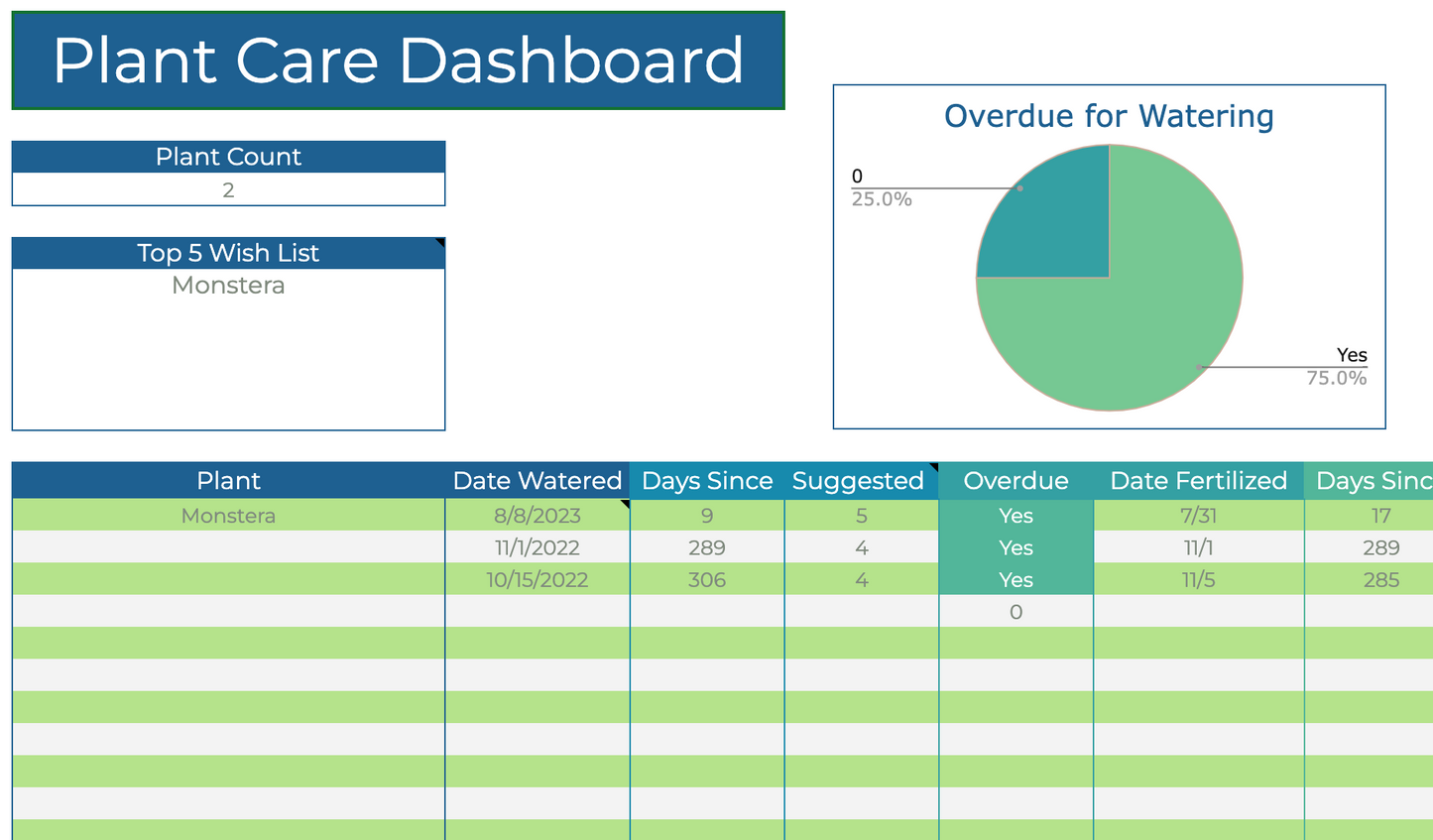Select the Top 5 Wish List header
This screenshot has width=1433, height=840.
pos(228,253)
